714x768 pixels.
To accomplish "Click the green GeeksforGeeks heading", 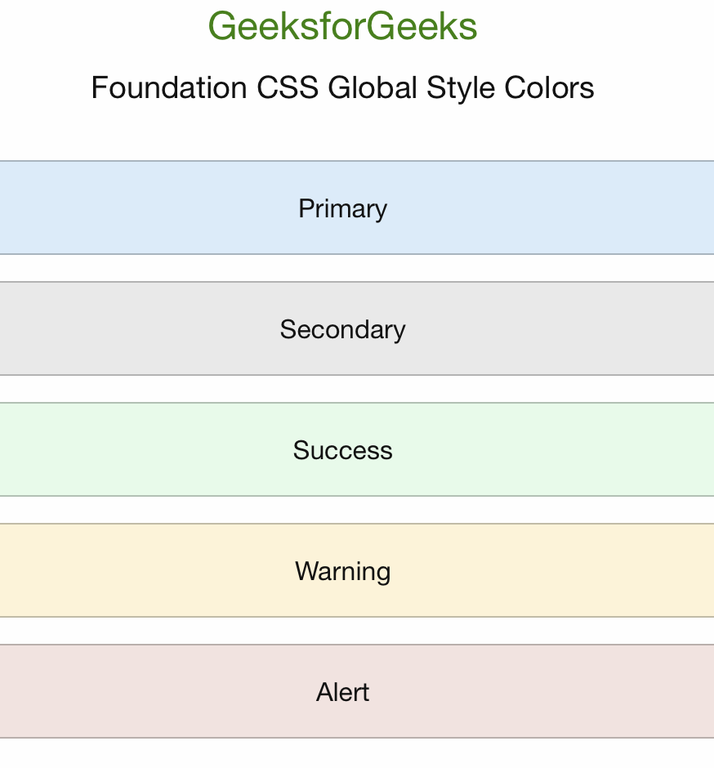I will (342, 27).
